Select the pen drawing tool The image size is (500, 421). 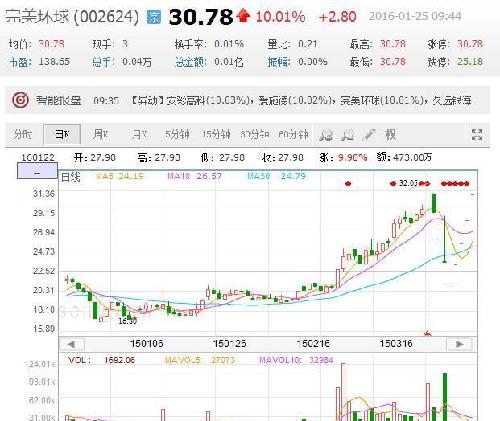(x=369, y=135)
